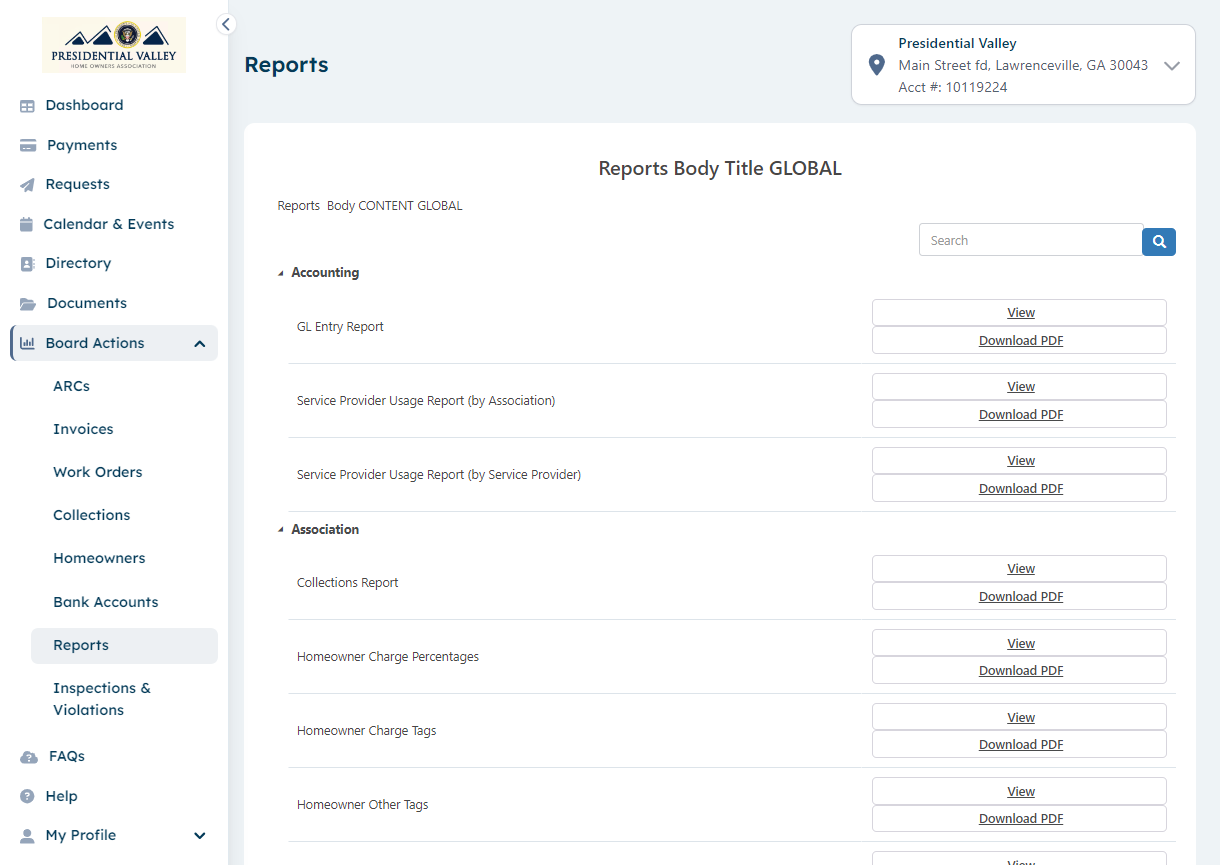Download PDF of Homeowner Charge Tags

1019,745
